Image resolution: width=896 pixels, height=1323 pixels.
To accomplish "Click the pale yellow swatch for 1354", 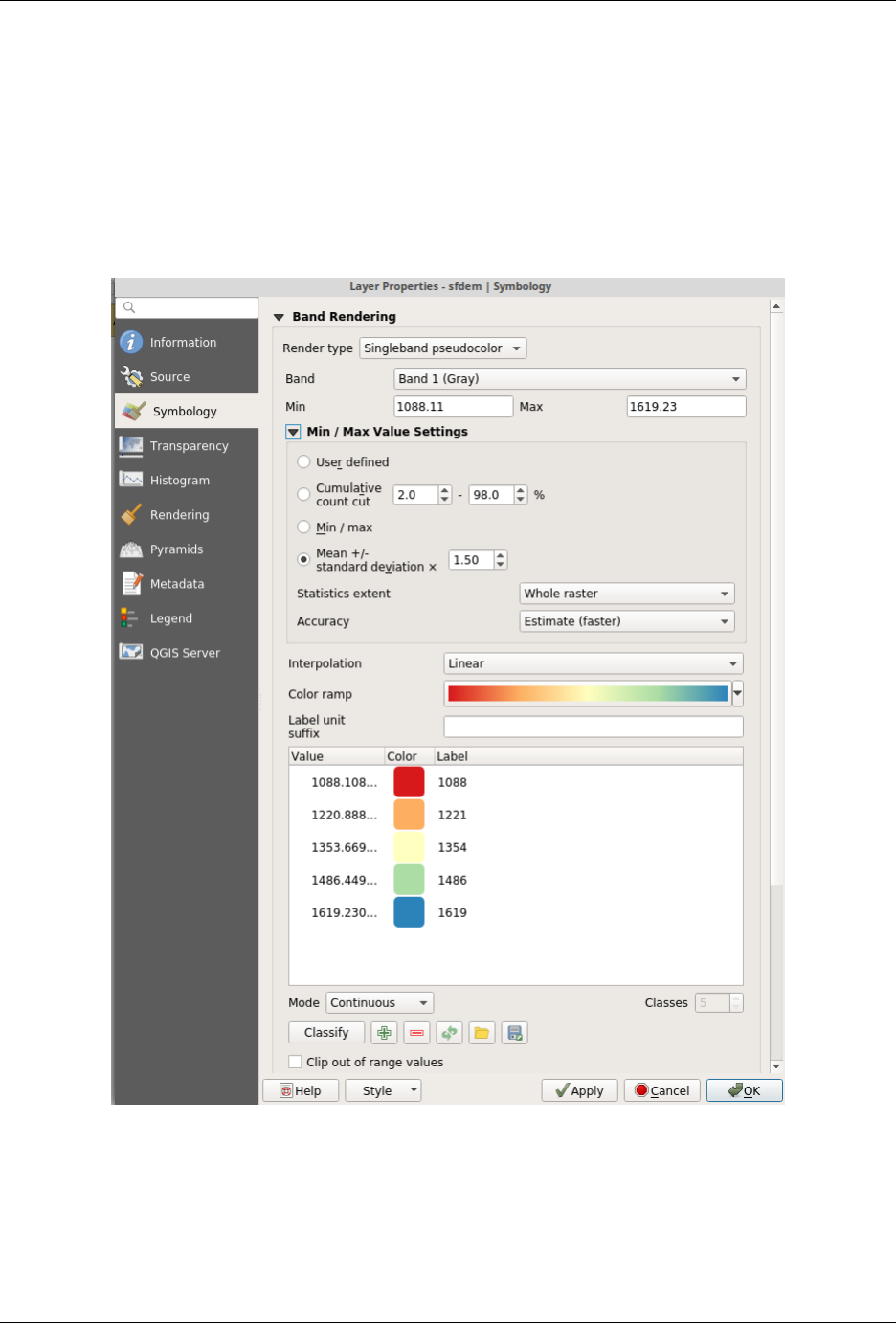I will point(409,847).
